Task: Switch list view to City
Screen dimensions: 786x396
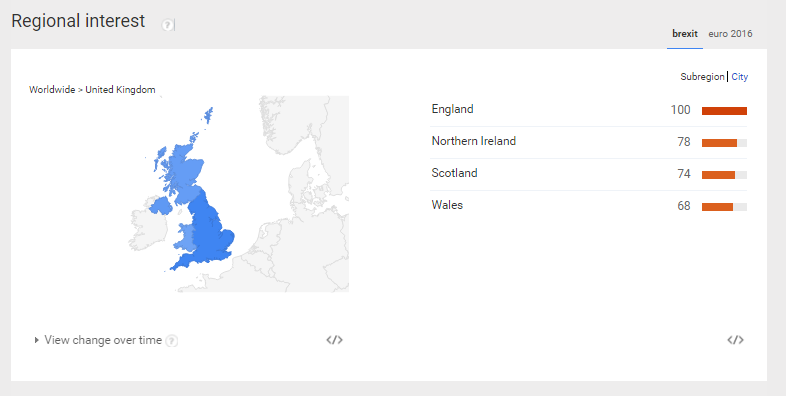Action: click(x=739, y=77)
